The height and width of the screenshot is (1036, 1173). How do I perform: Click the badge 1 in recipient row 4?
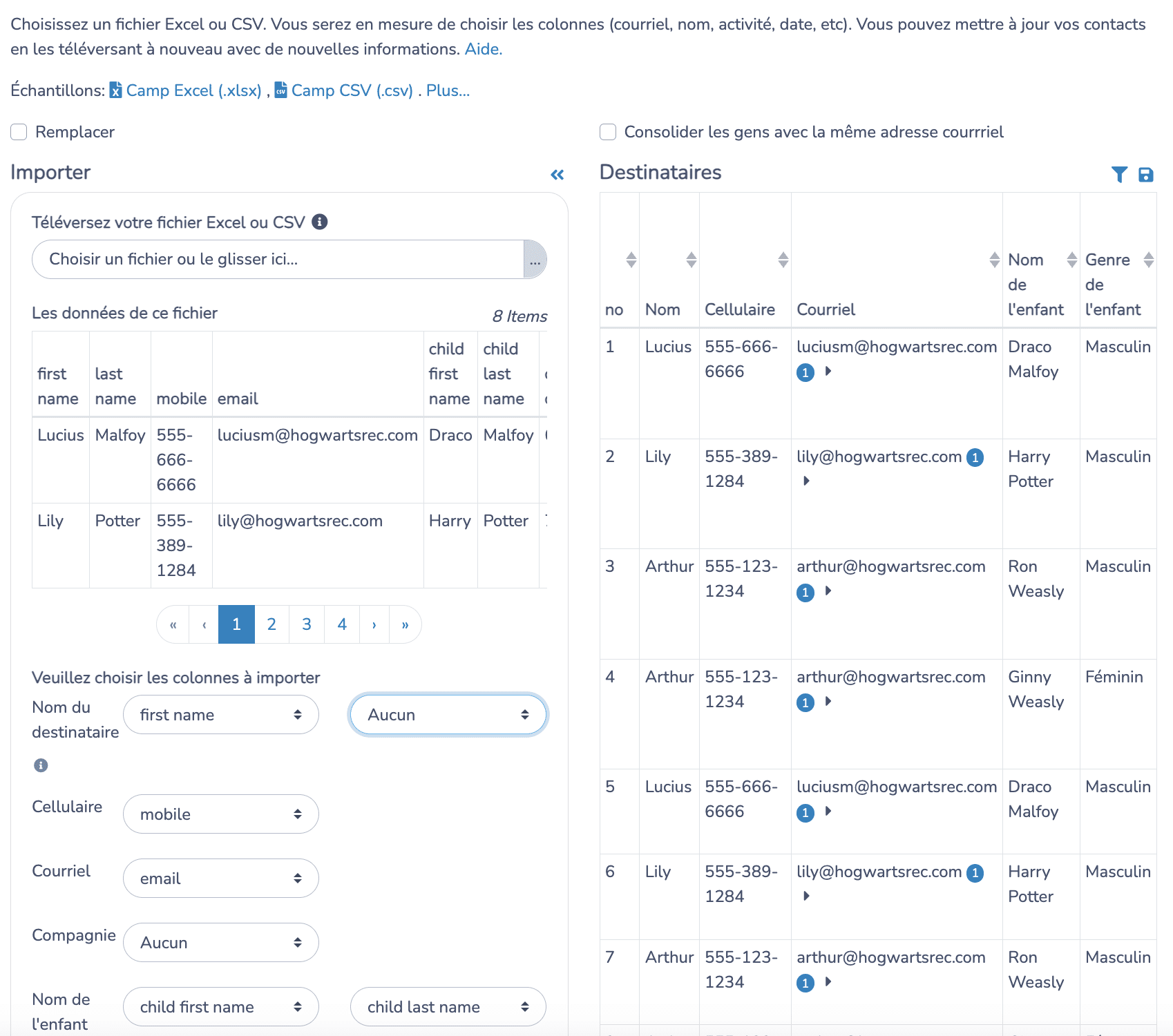(x=805, y=703)
